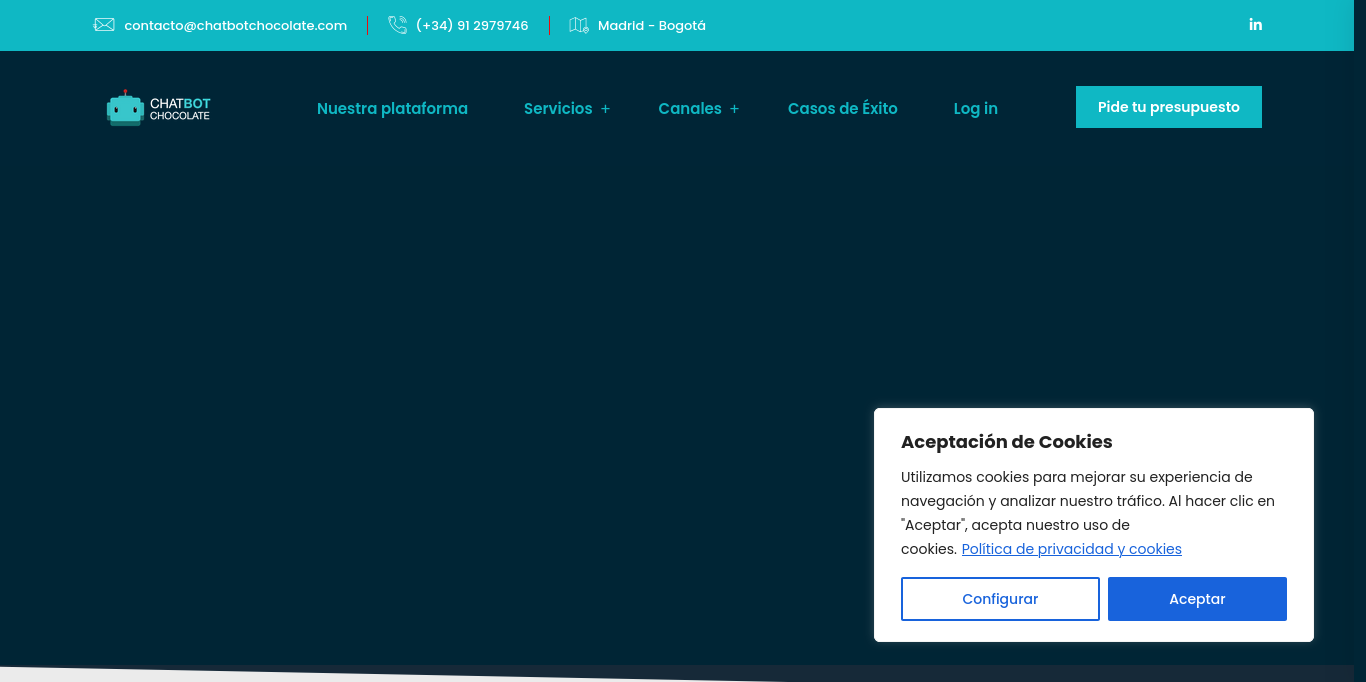The width and height of the screenshot is (1366, 682).
Task: Click the (+34) 91 2979746 phone number
Action: [x=472, y=26]
